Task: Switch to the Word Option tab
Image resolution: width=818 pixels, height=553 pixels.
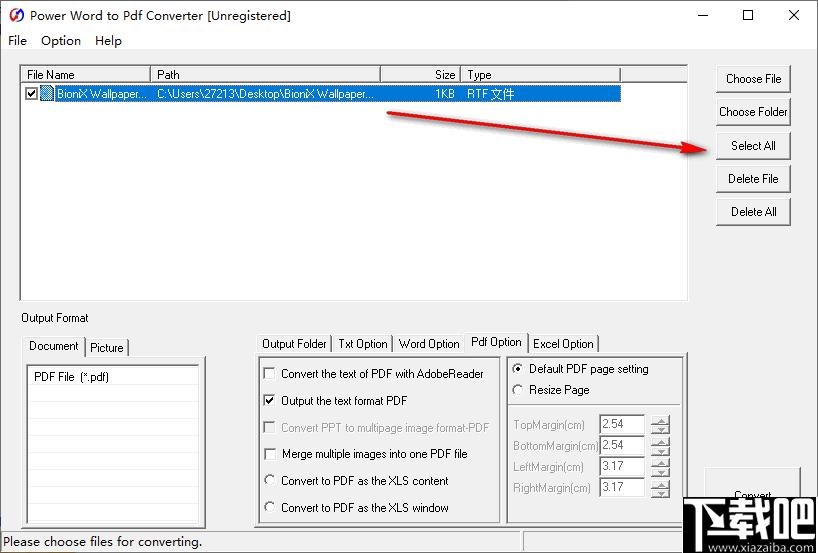Action: click(x=429, y=344)
